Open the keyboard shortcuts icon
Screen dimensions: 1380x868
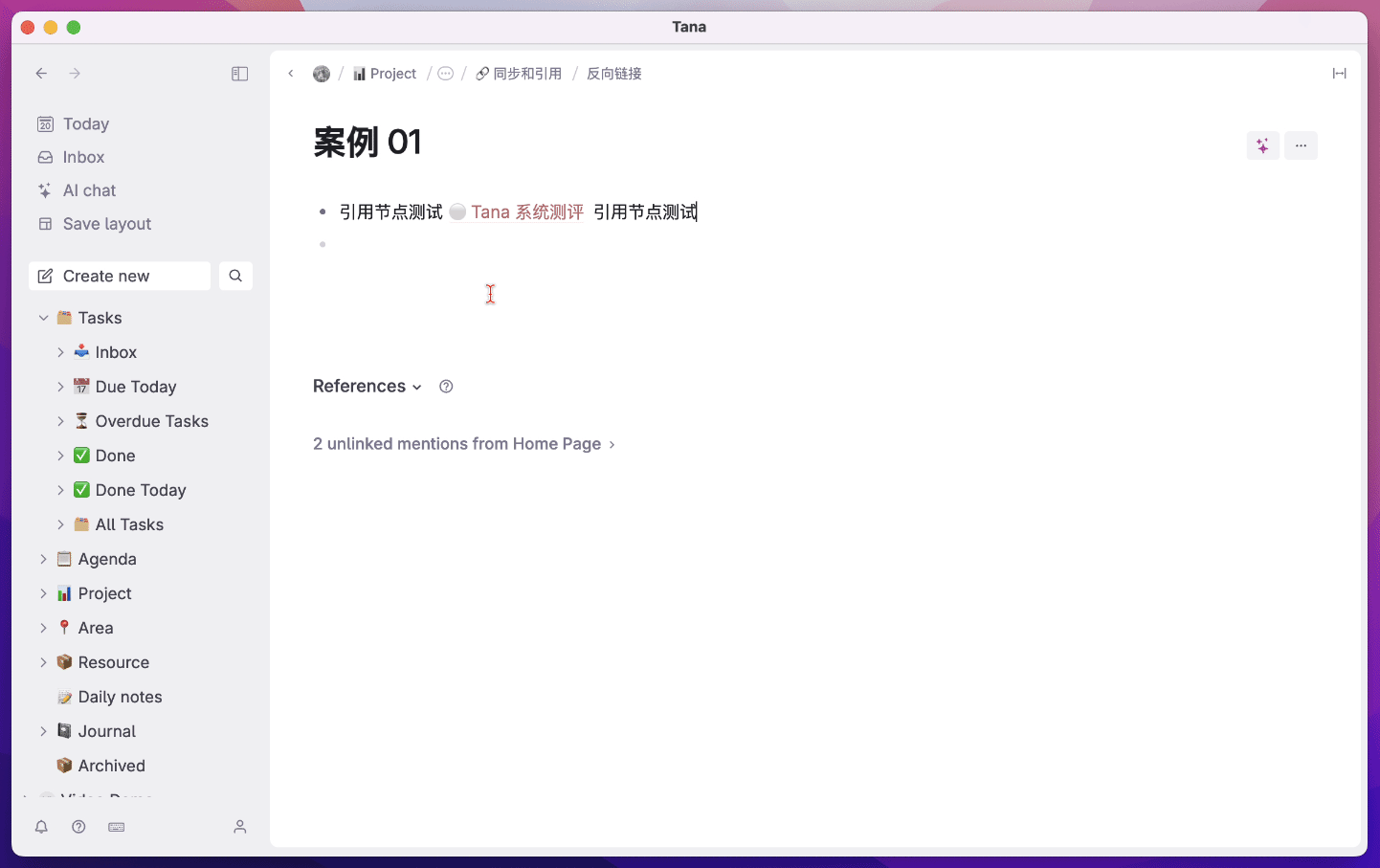pos(117,827)
